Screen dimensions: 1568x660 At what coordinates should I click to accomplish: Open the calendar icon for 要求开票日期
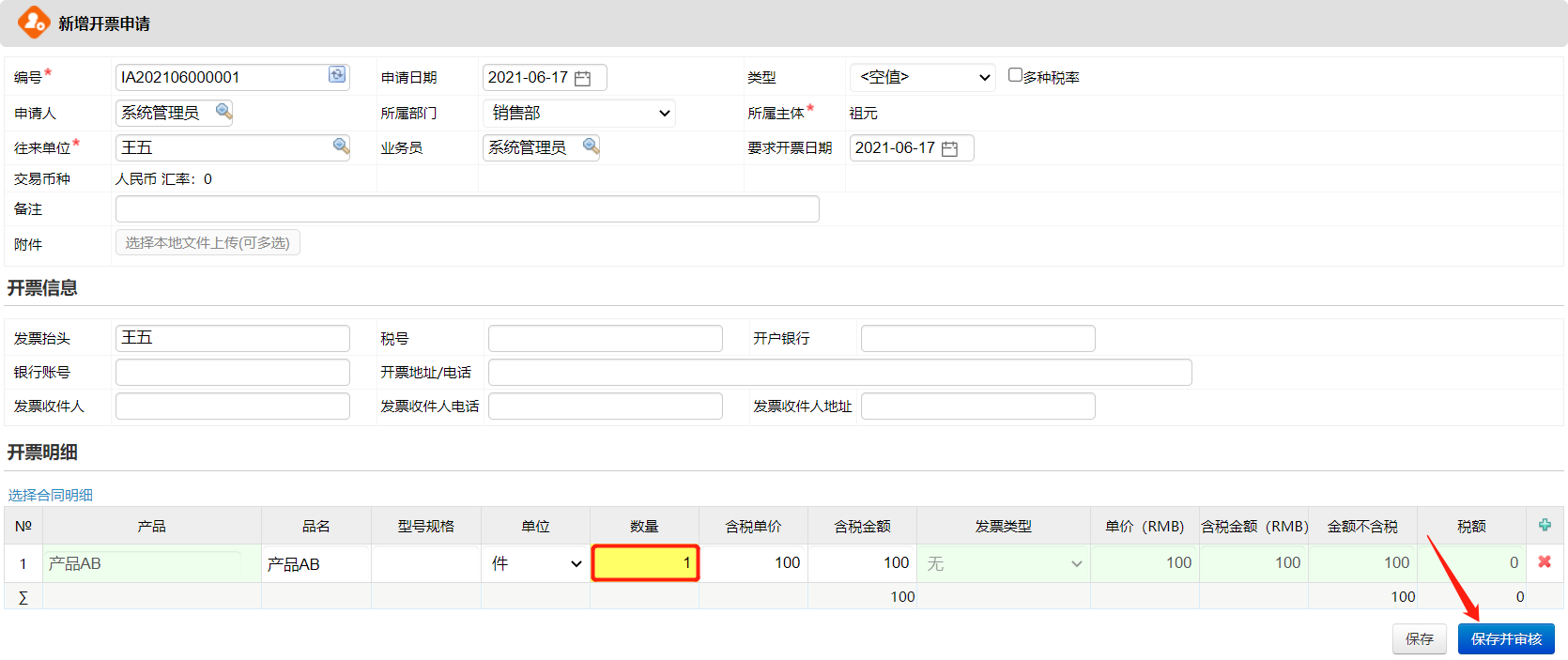click(949, 148)
